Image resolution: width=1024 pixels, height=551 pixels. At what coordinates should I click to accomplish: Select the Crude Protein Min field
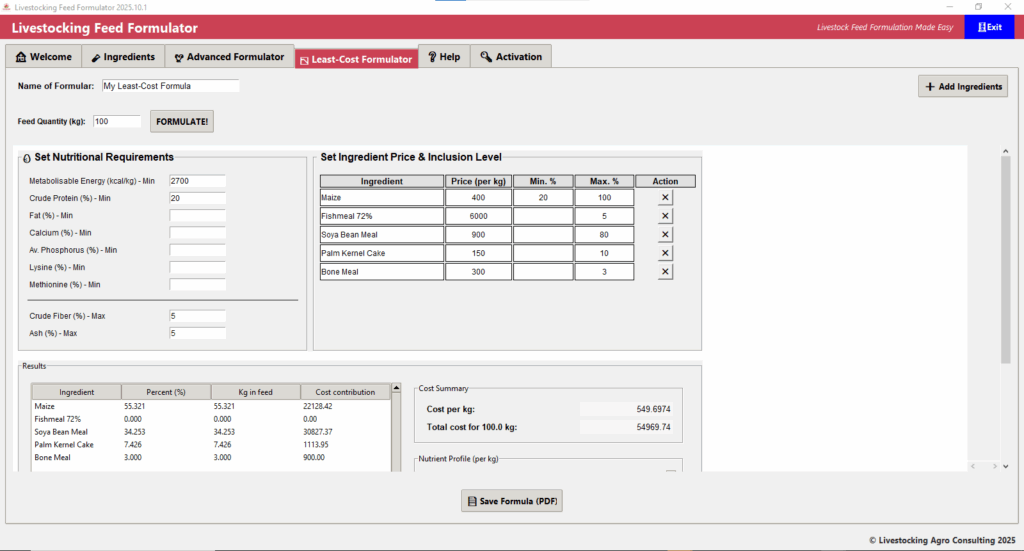pos(197,198)
